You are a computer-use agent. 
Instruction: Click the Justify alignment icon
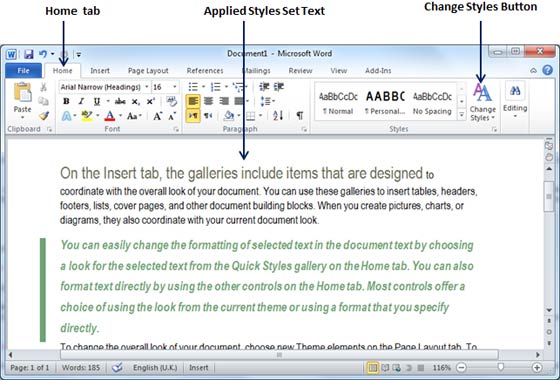(239, 101)
